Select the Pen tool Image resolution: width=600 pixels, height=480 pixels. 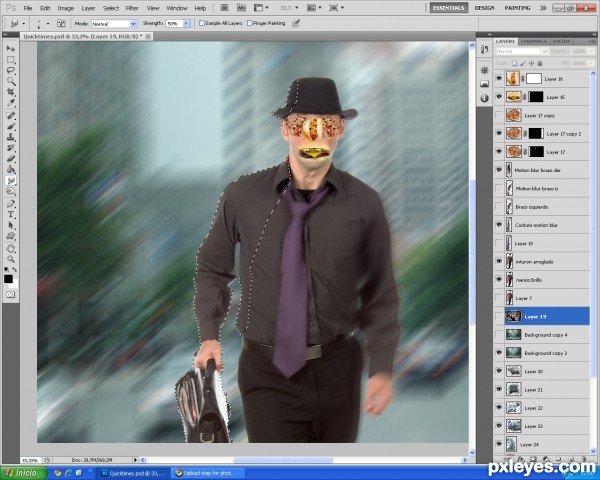tap(11, 204)
